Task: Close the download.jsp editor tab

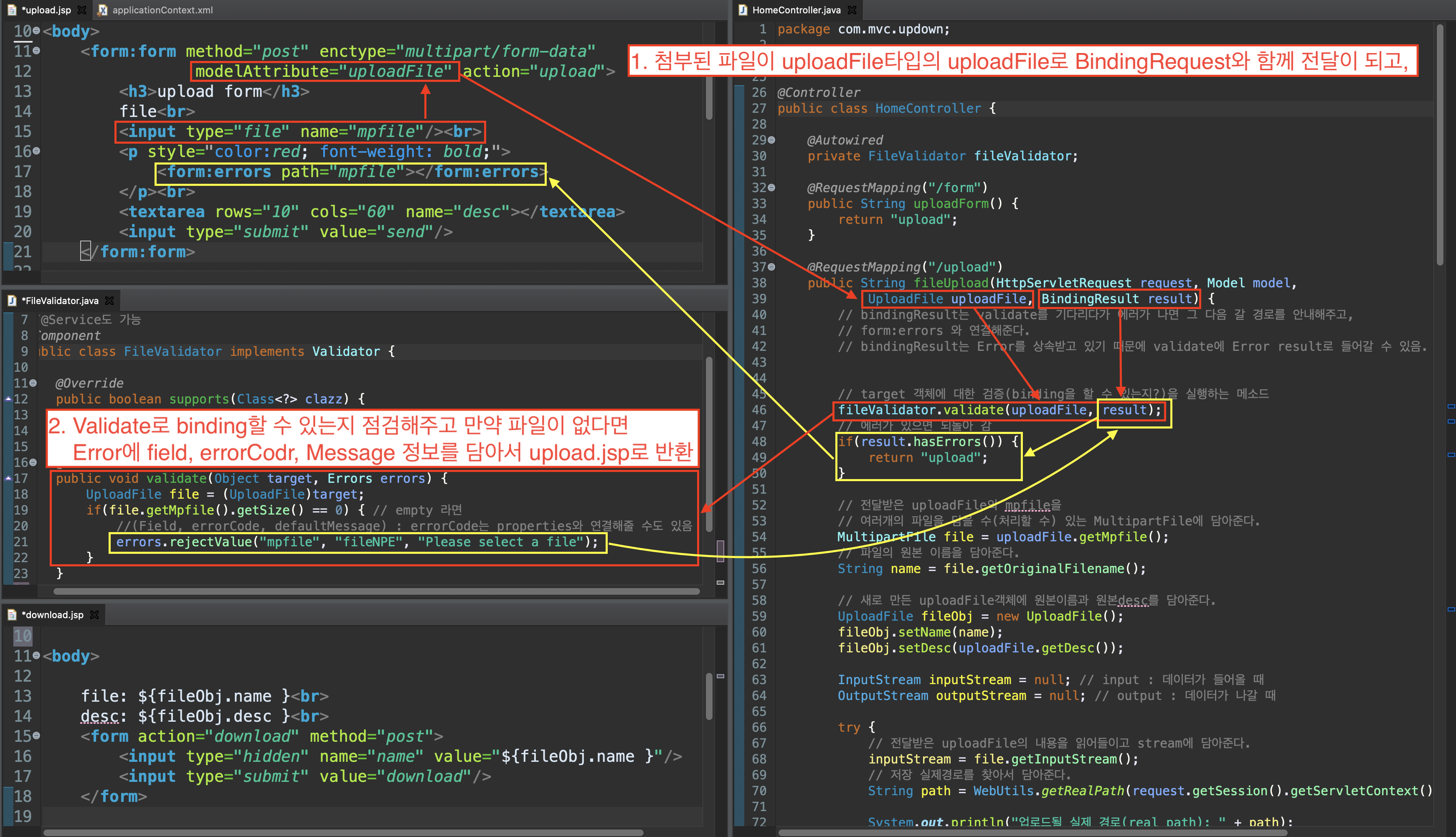Action: coord(94,614)
